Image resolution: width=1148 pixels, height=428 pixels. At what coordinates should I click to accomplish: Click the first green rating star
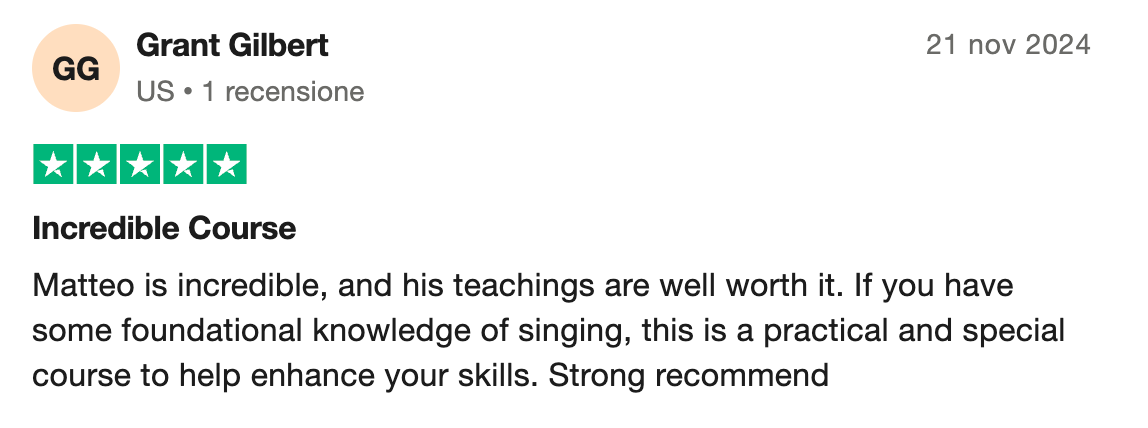pyautogui.click(x=53, y=165)
